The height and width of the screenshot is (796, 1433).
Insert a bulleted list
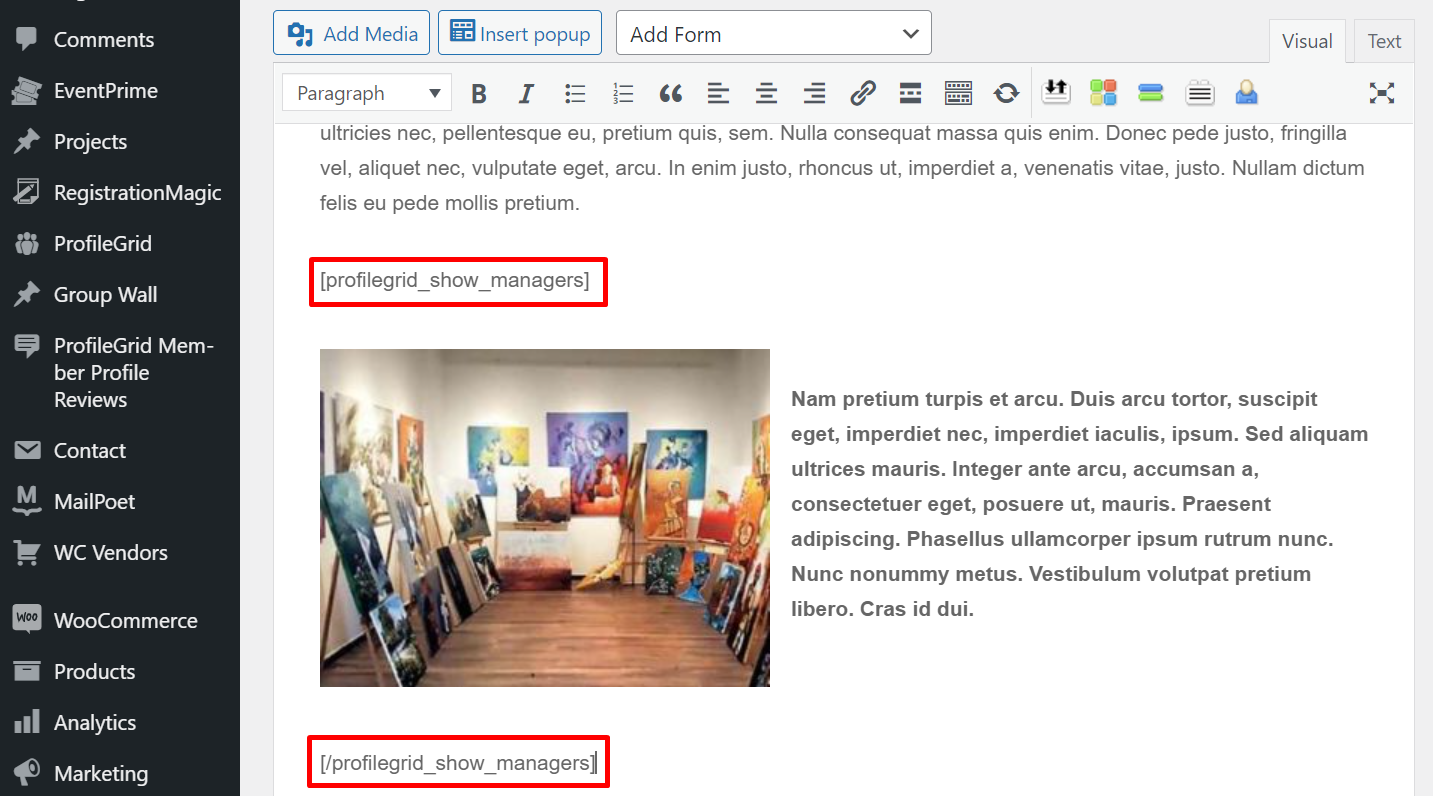575,94
